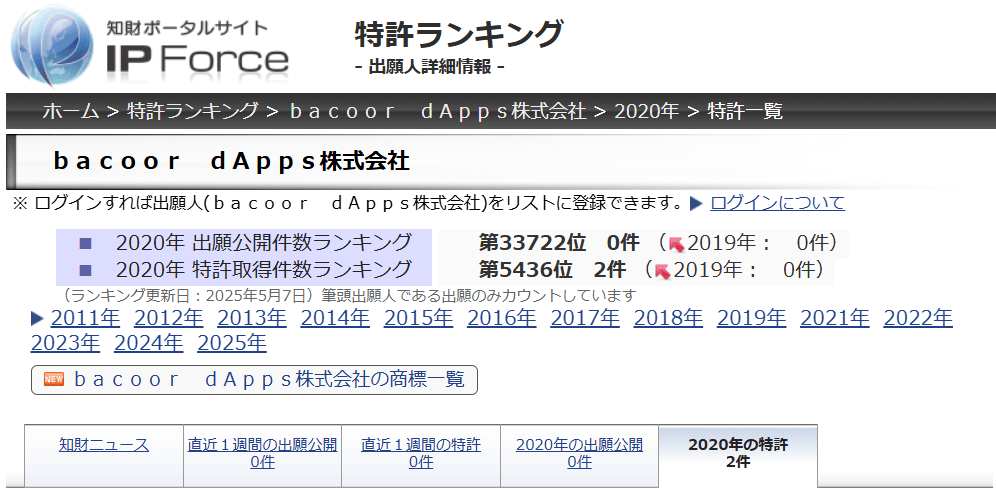Select year 2016年

tap(501, 318)
